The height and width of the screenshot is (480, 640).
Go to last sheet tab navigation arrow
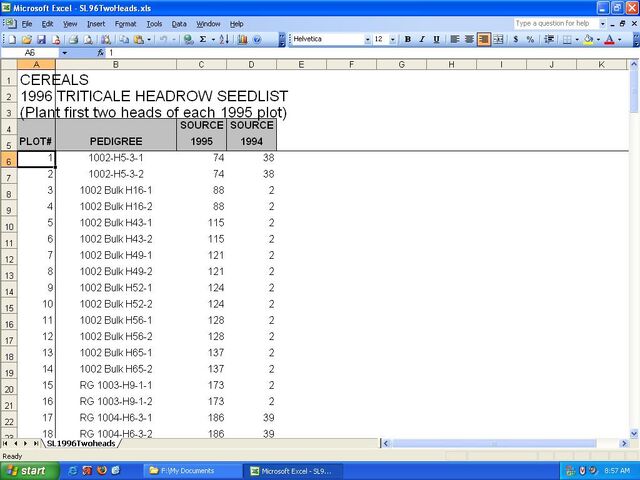point(36,443)
